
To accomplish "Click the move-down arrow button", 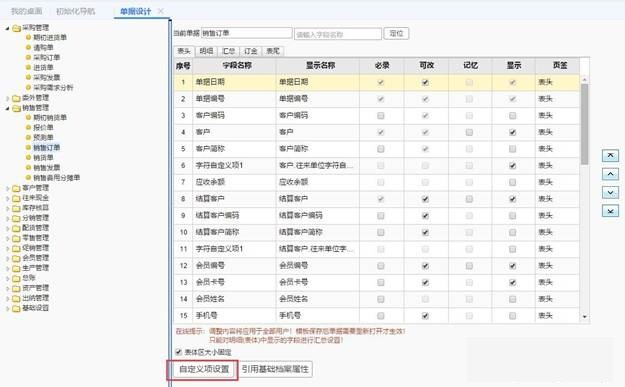I will tap(610, 193).
